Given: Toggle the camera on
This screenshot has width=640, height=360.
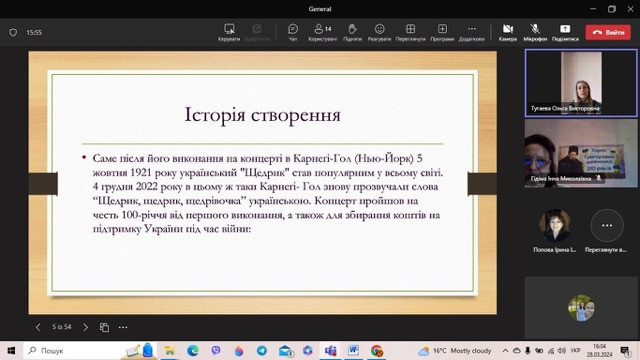Looking at the screenshot, I should [508, 32].
